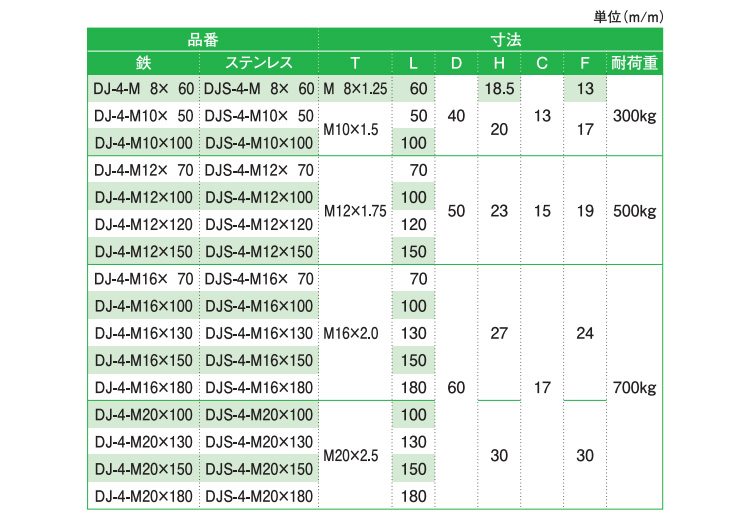Image resolution: width=750 pixels, height=518 pixels.
Task: Click the M20×2.5 thread size cell
Action: point(352,455)
